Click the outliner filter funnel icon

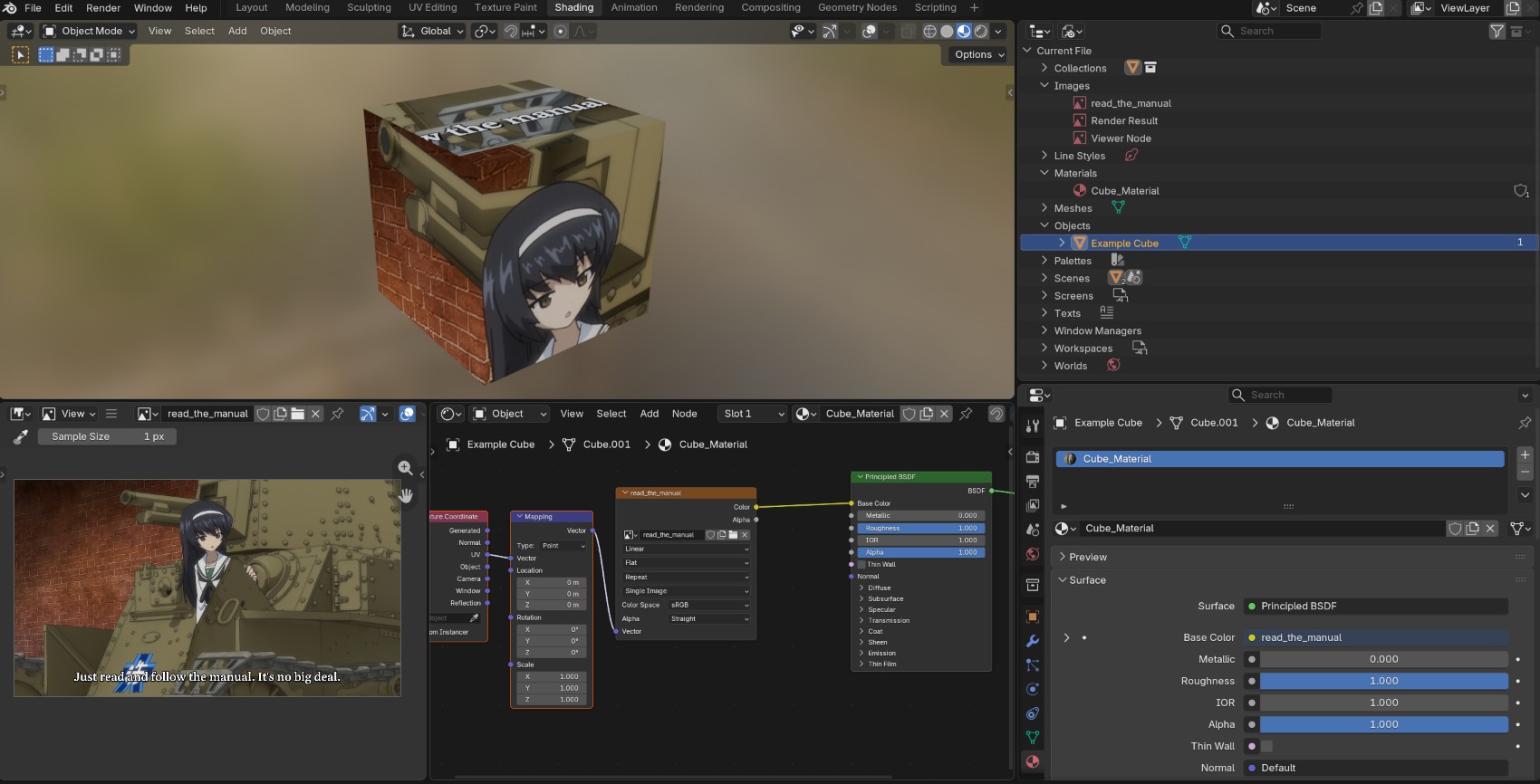tap(1497, 32)
